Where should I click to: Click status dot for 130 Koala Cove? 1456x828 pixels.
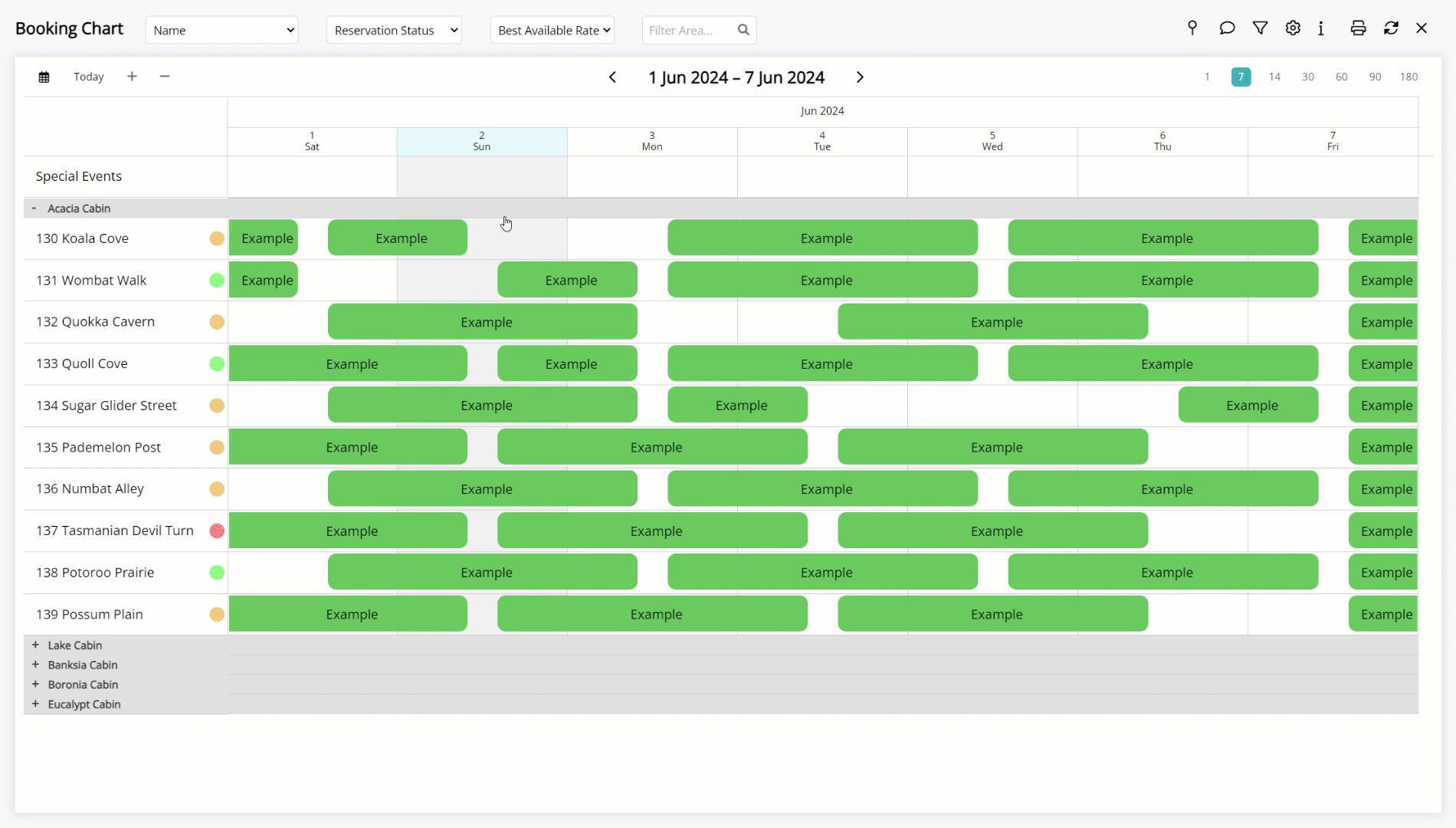click(x=217, y=238)
